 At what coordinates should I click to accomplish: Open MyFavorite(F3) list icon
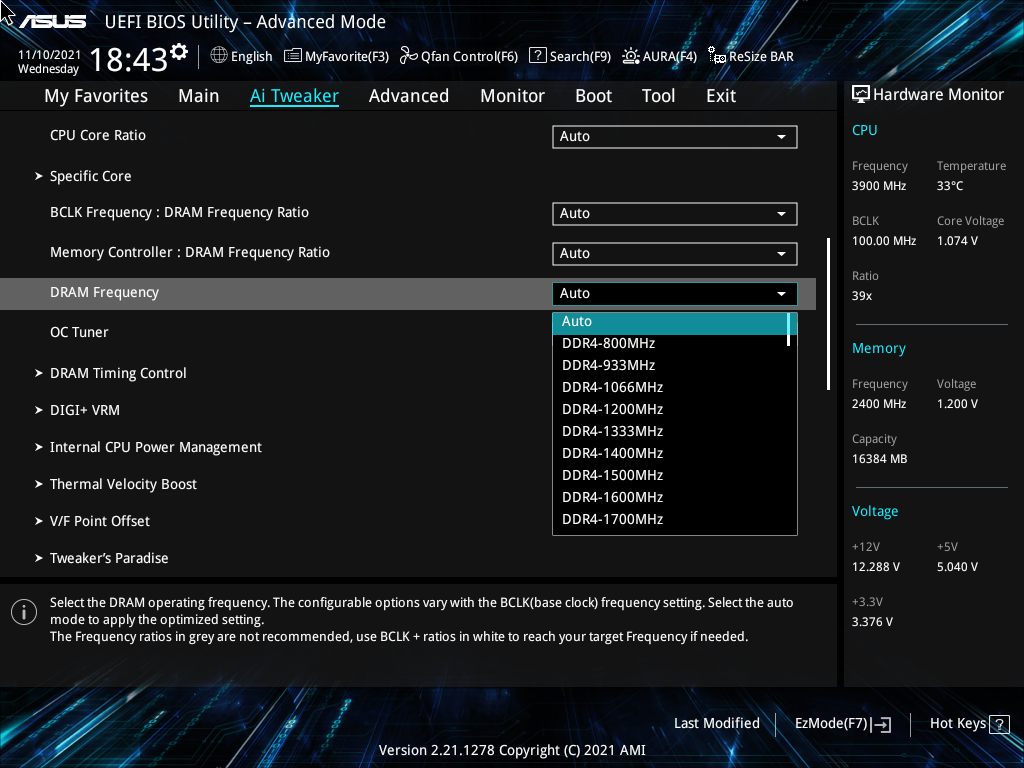pos(293,56)
